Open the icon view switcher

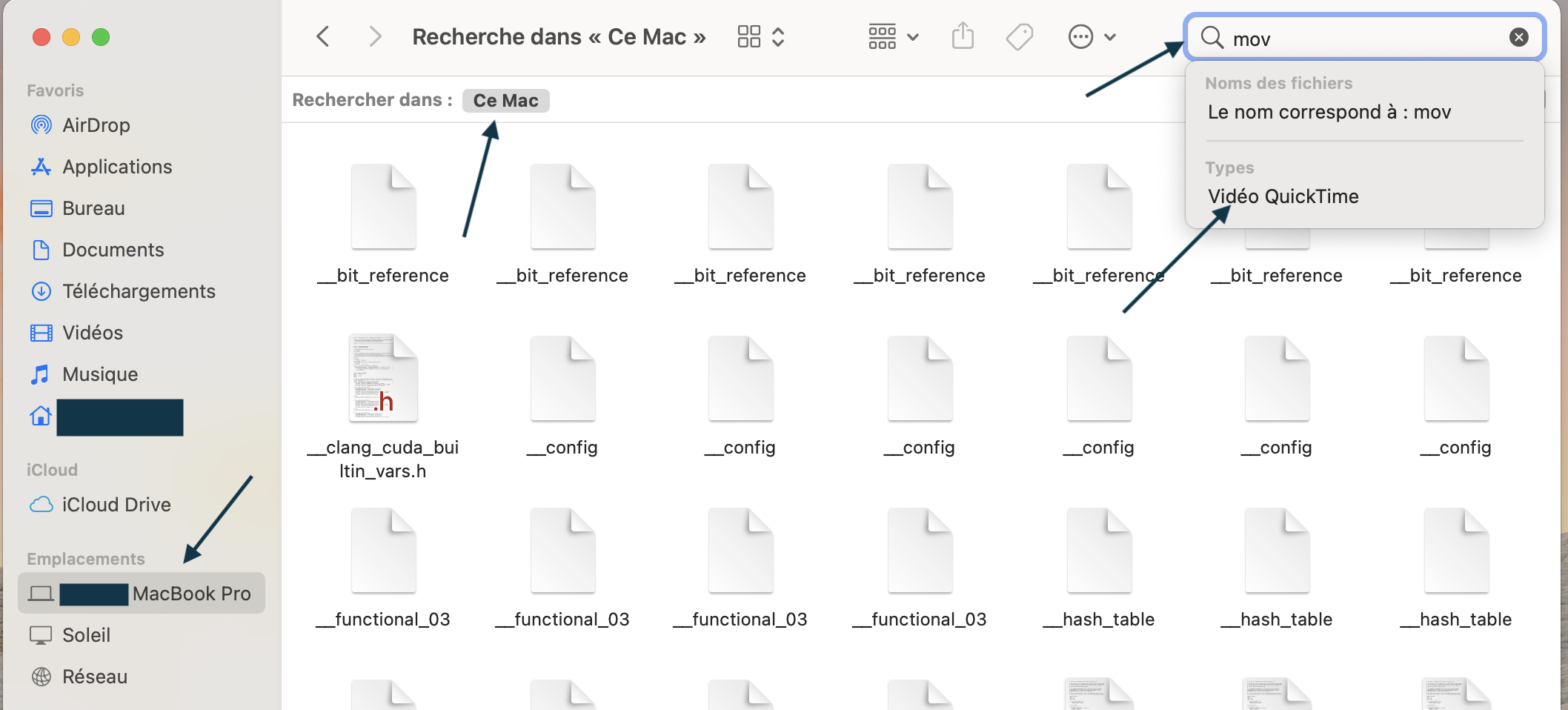pyautogui.click(x=760, y=36)
